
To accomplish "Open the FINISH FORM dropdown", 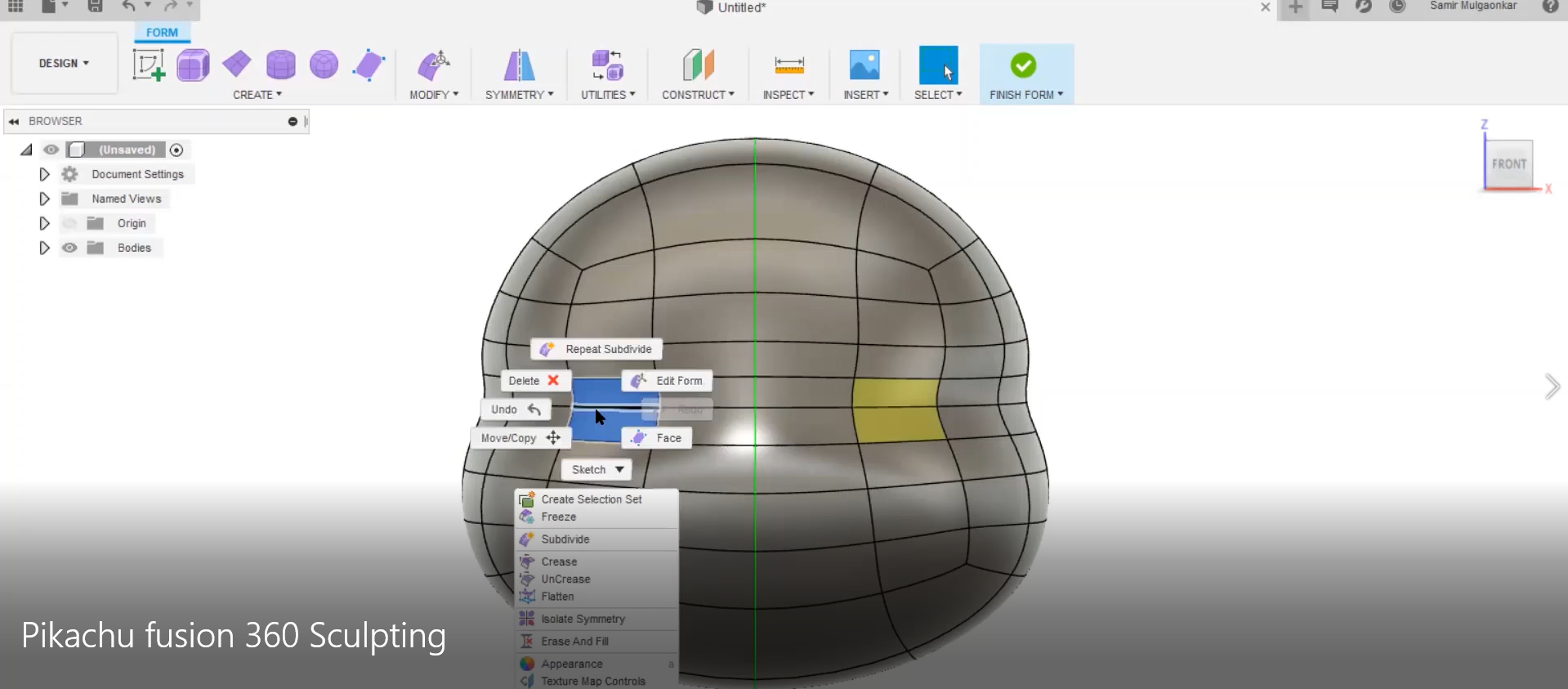I will [1026, 95].
